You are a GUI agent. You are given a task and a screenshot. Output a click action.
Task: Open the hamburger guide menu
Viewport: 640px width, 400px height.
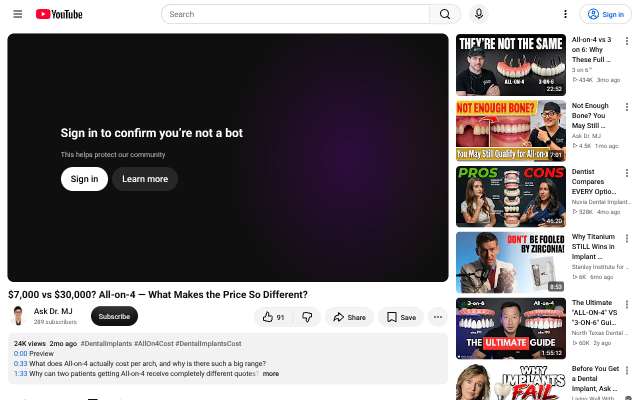click(x=18, y=14)
